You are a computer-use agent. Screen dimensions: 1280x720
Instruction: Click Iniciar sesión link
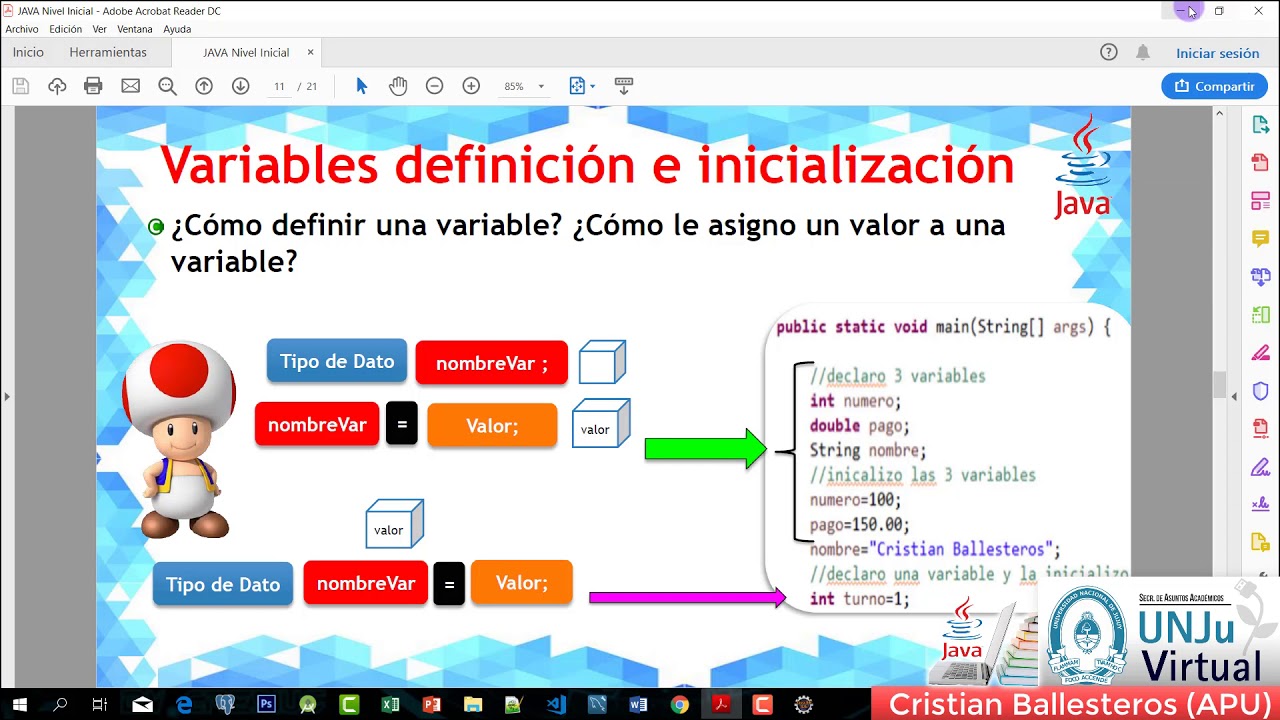(1217, 53)
